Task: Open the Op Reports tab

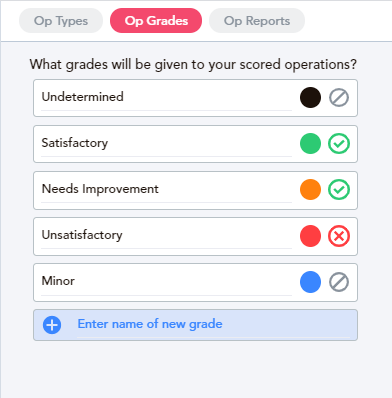Action: point(257,21)
